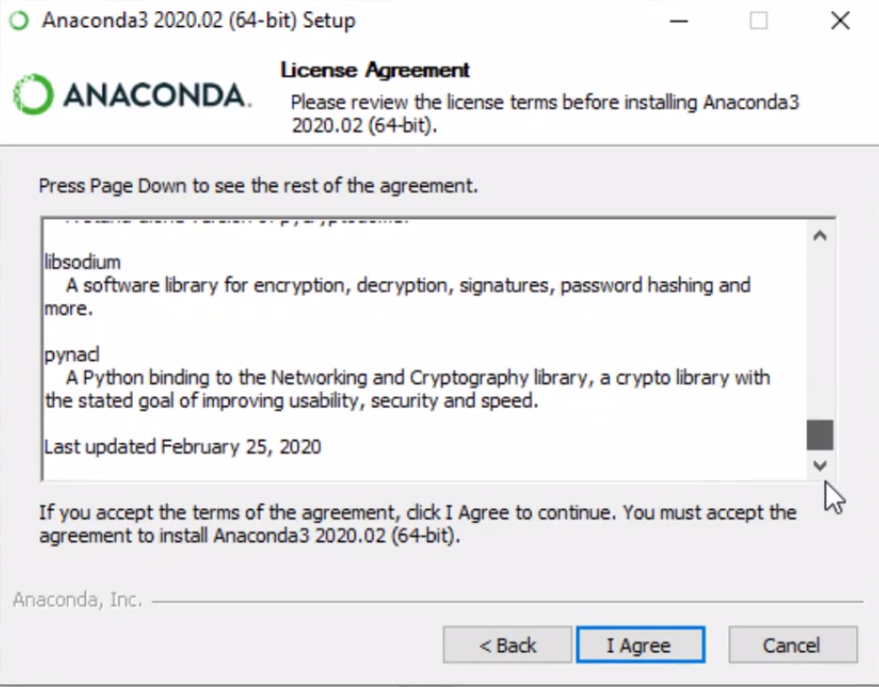Screen dimensions: 879x687
Task: Close the Setup window with the X
Action: 840,21
